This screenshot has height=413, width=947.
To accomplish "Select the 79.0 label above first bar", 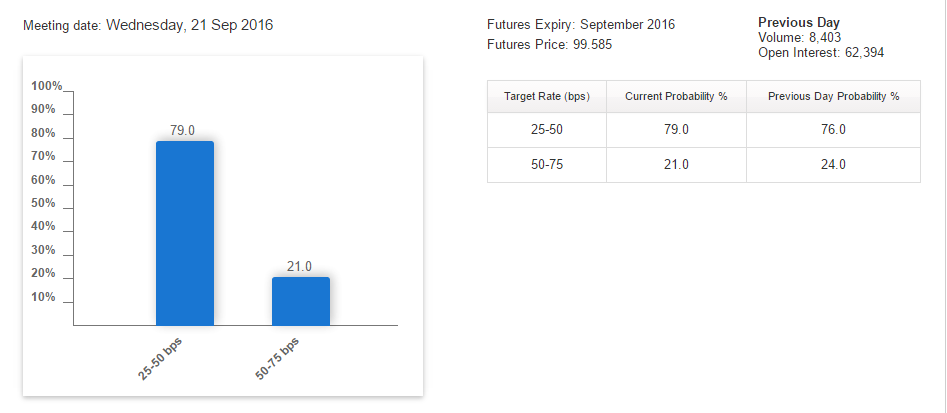I will tap(182, 130).
